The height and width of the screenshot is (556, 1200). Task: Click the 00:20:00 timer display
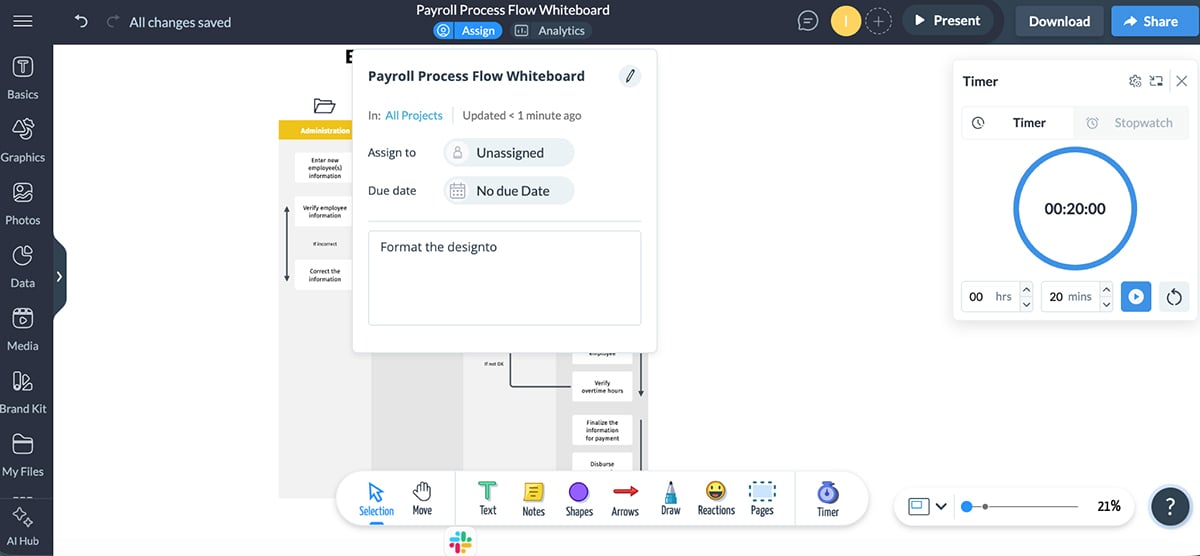pos(1075,209)
